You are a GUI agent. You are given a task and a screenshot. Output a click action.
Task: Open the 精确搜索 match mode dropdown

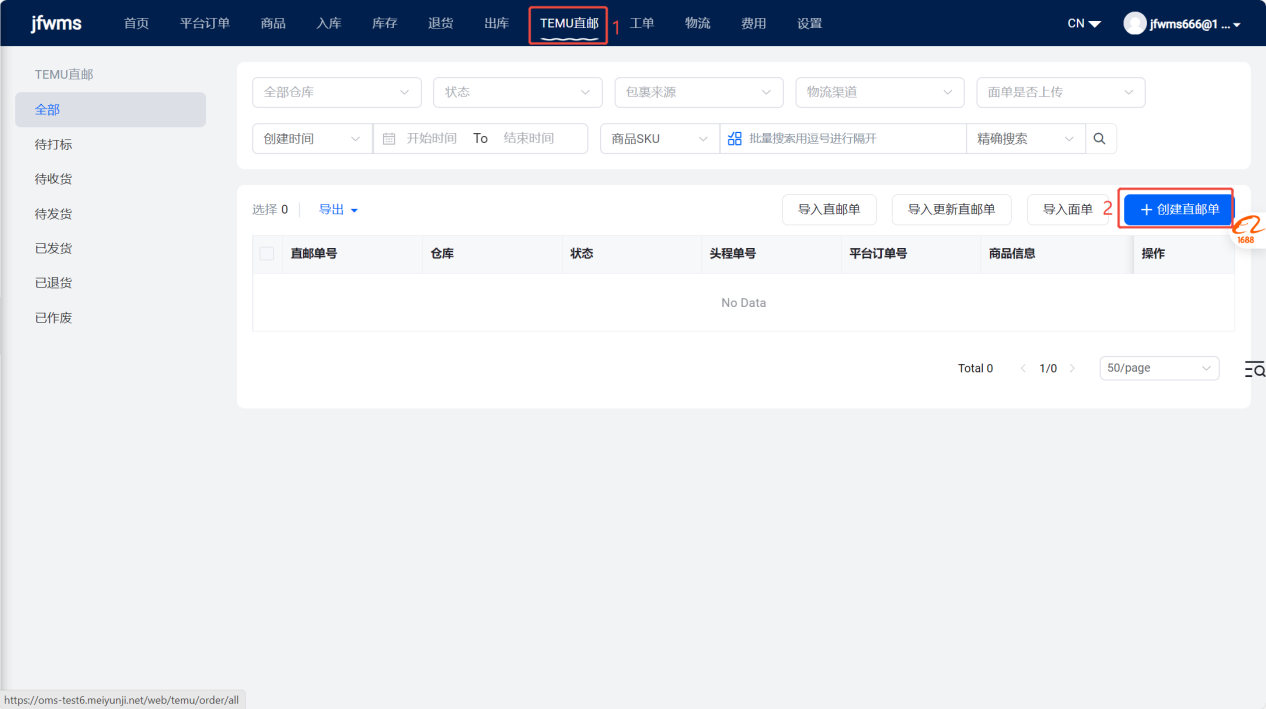1026,138
